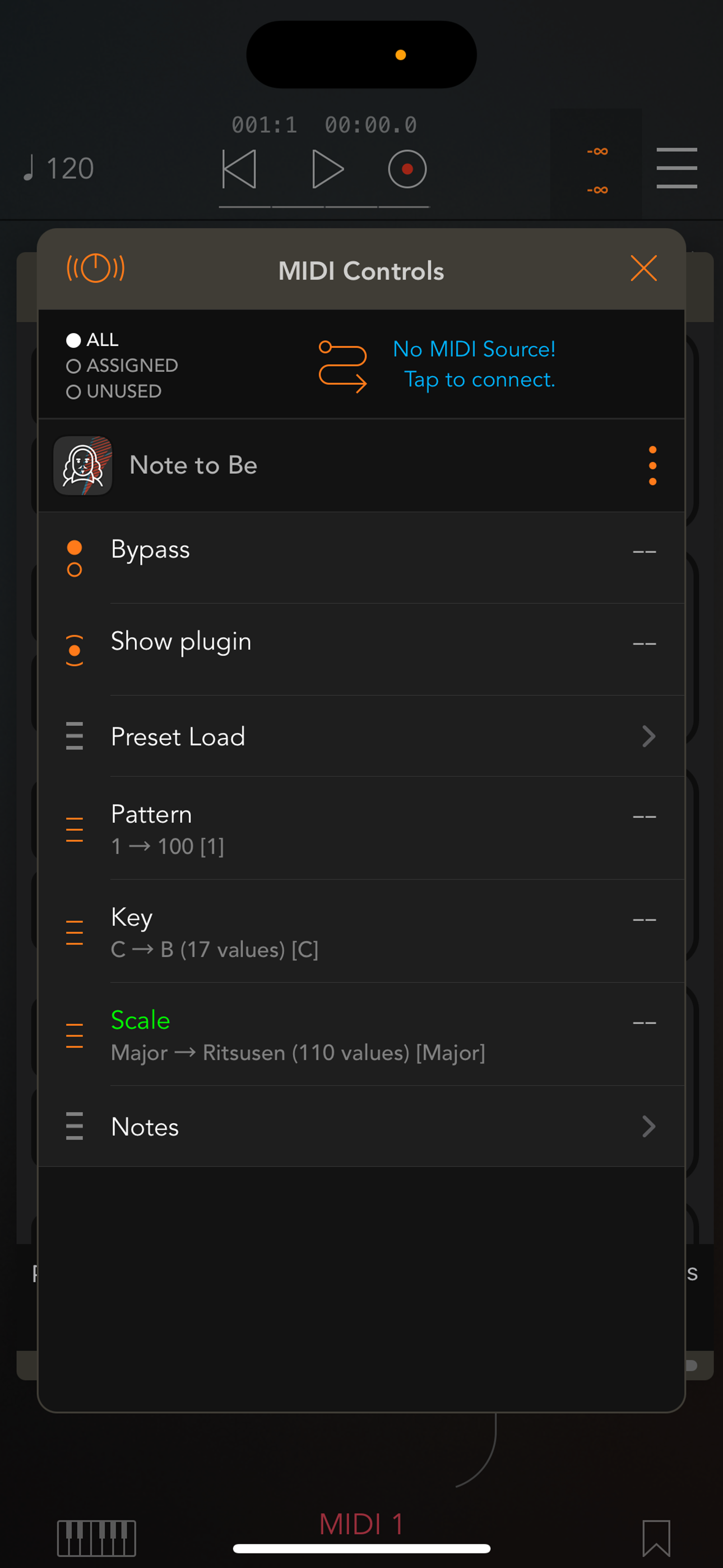The width and height of the screenshot is (723, 1568).
Task: Tap the bookmark icon
Action: [x=656, y=1538]
